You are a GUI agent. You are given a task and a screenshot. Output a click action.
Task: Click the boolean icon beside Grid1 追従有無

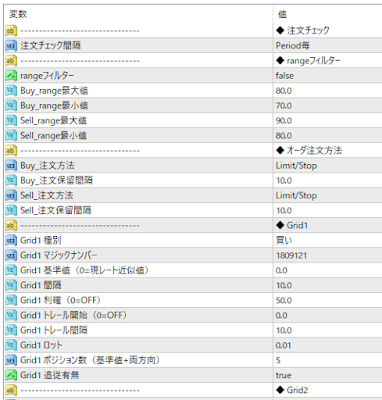point(11,375)
